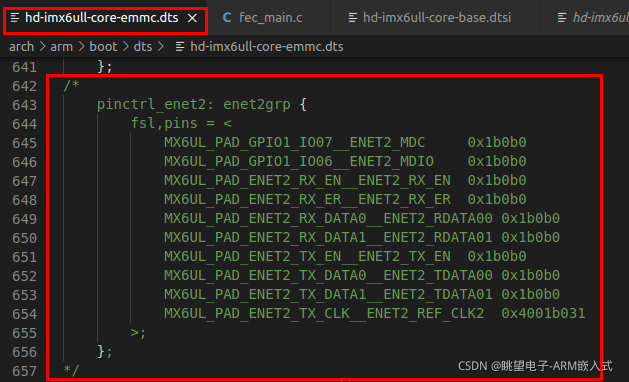Screen dimensions: 629x382
Task: Click 'MX6UL_PAD_ENET2_TX_EN__ENET2_TX_EN' text
Action: tap(307, 256)
